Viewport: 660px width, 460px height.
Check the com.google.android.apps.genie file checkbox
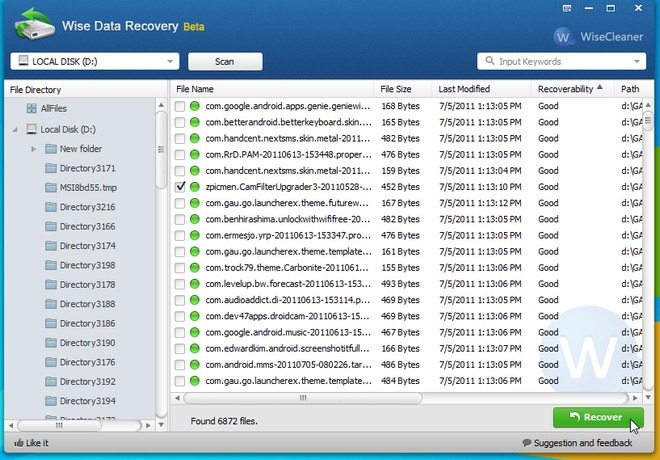(x=180, y=105)
